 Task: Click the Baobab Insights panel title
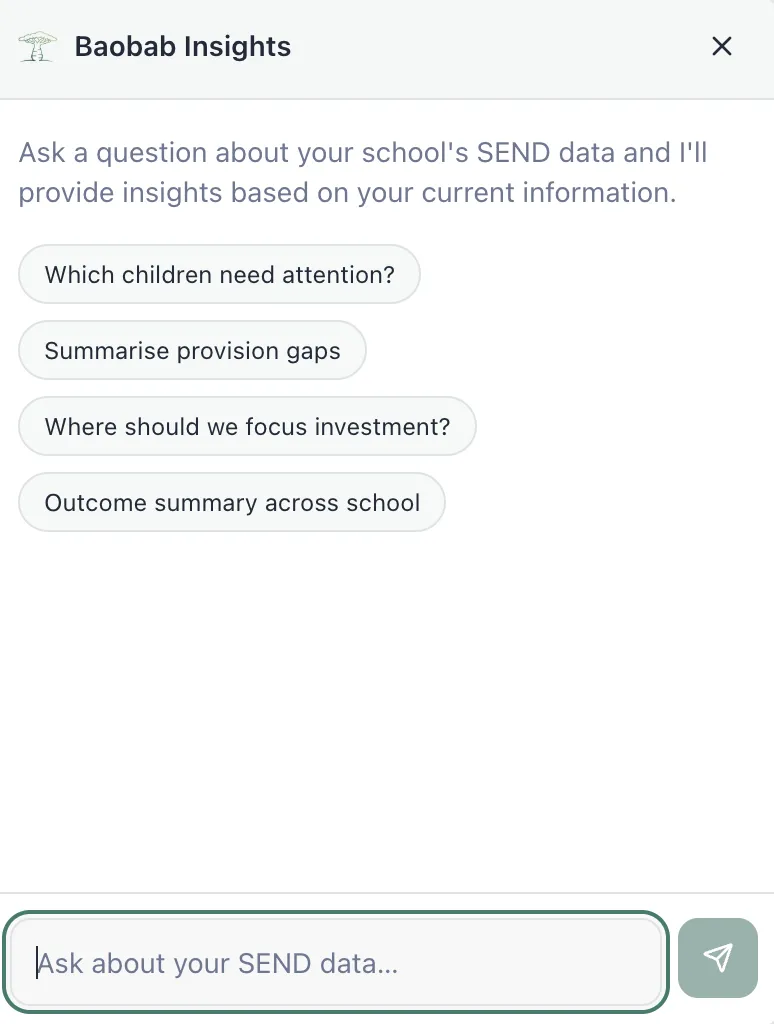182,46
